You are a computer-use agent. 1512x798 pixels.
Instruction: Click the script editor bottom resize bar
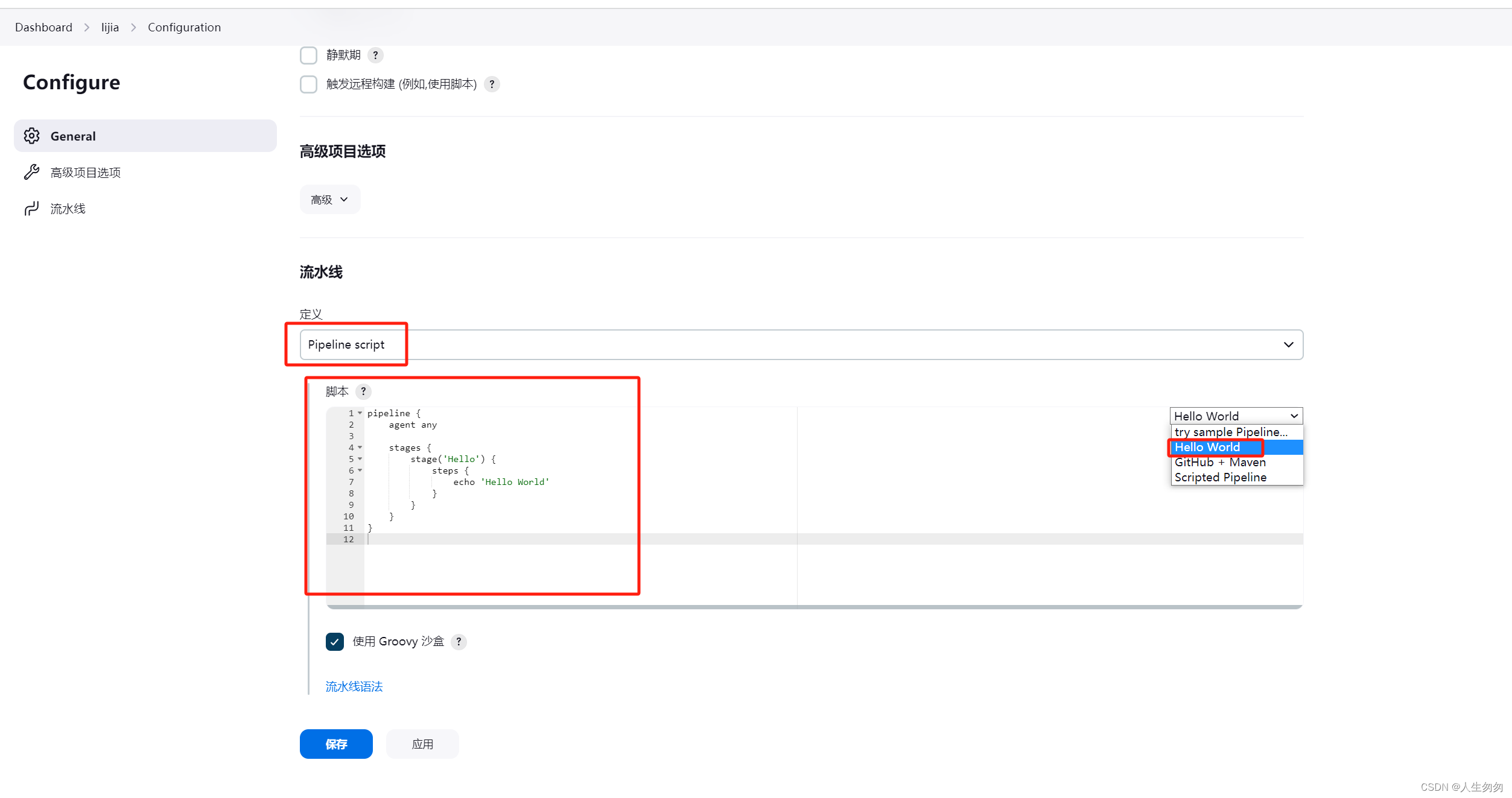pos(815,607)
